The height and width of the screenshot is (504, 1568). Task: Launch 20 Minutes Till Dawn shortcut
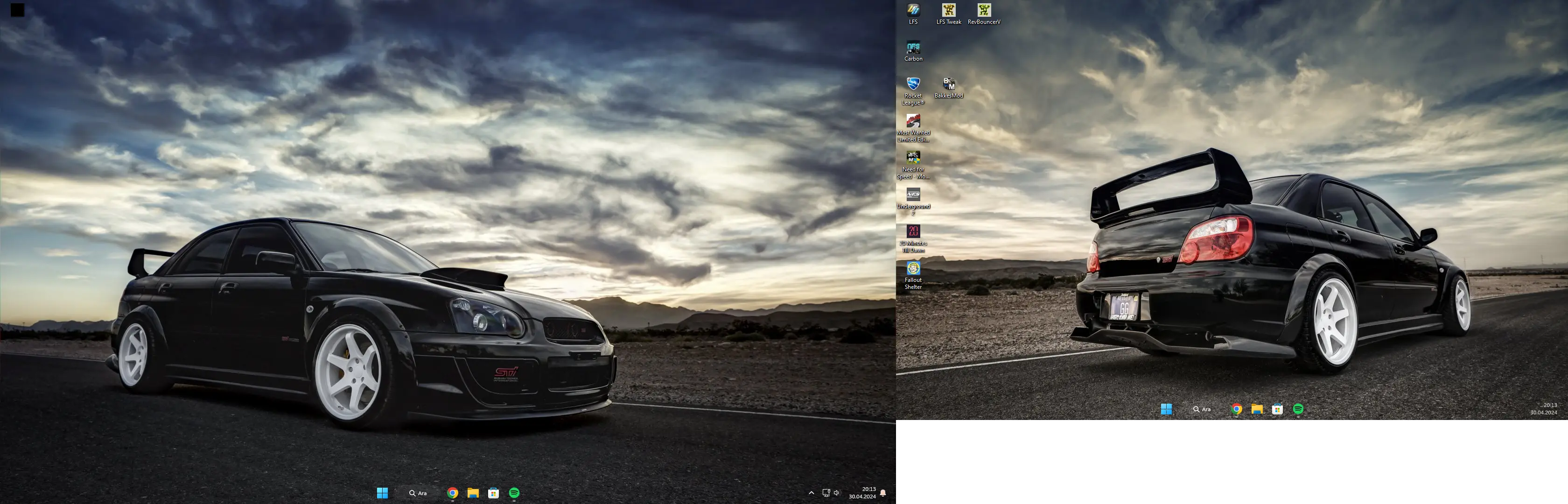pos(913,238)
